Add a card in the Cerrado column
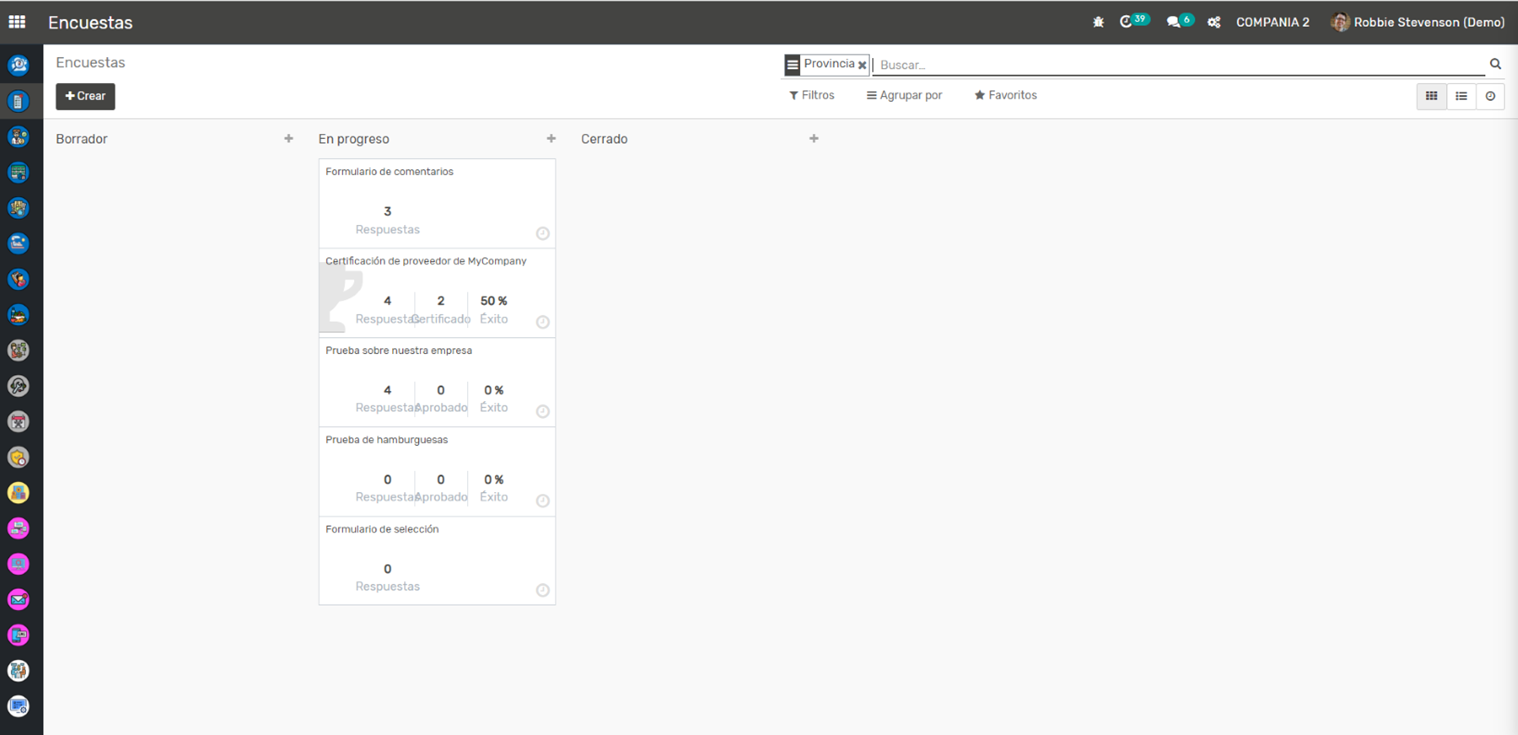 click(814, 139)
